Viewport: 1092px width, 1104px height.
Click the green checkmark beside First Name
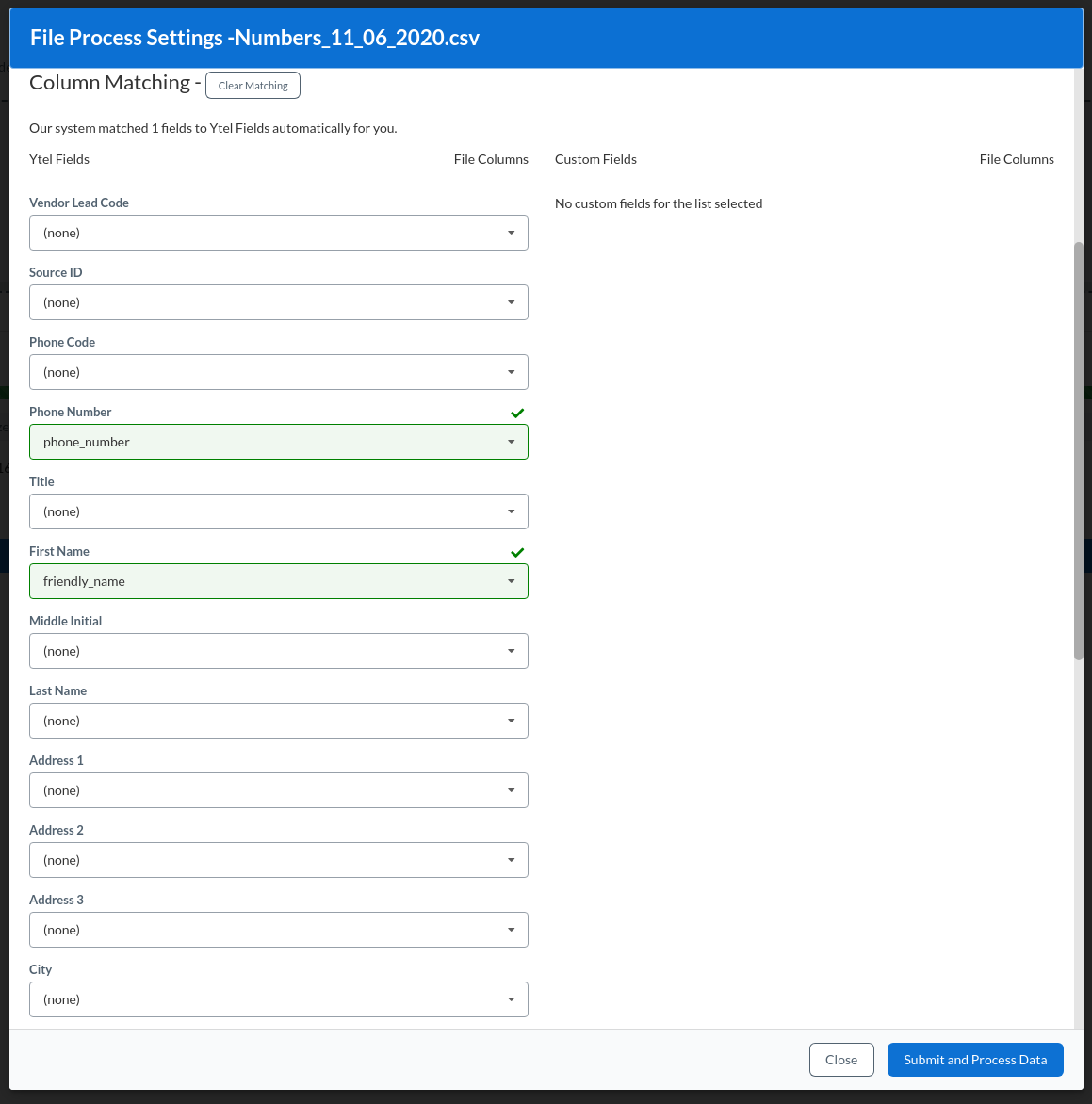(x=517, y=552)
